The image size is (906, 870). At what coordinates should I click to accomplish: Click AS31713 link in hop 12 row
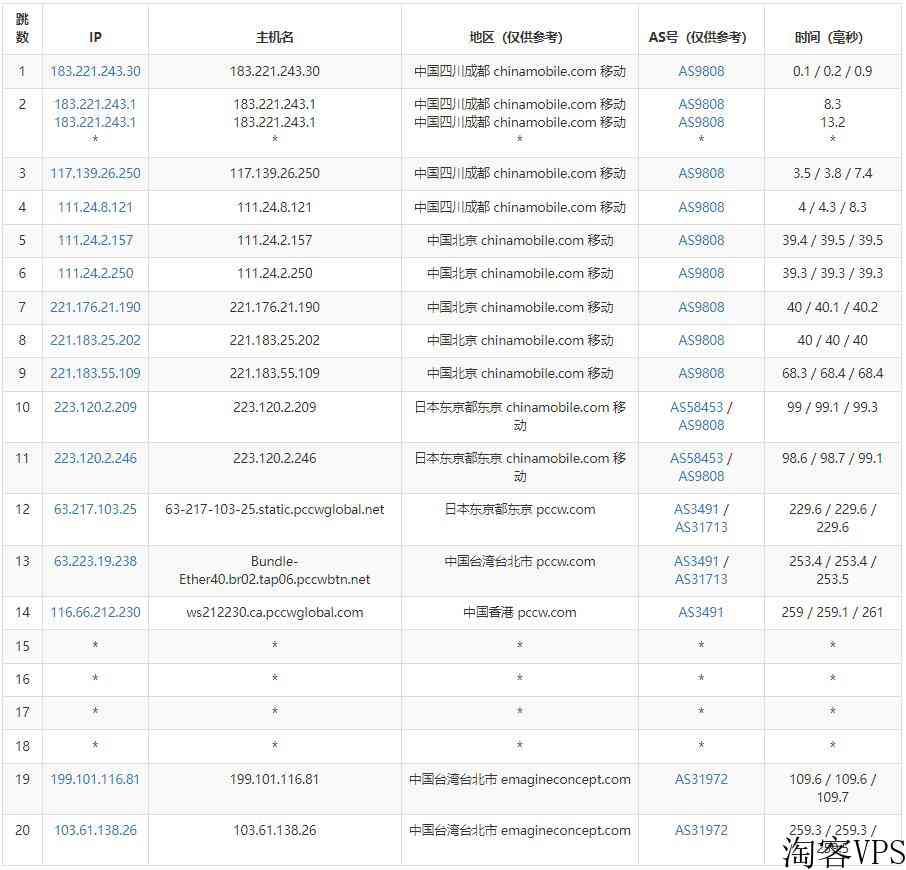pyautogui.click(x=701, y=527)
